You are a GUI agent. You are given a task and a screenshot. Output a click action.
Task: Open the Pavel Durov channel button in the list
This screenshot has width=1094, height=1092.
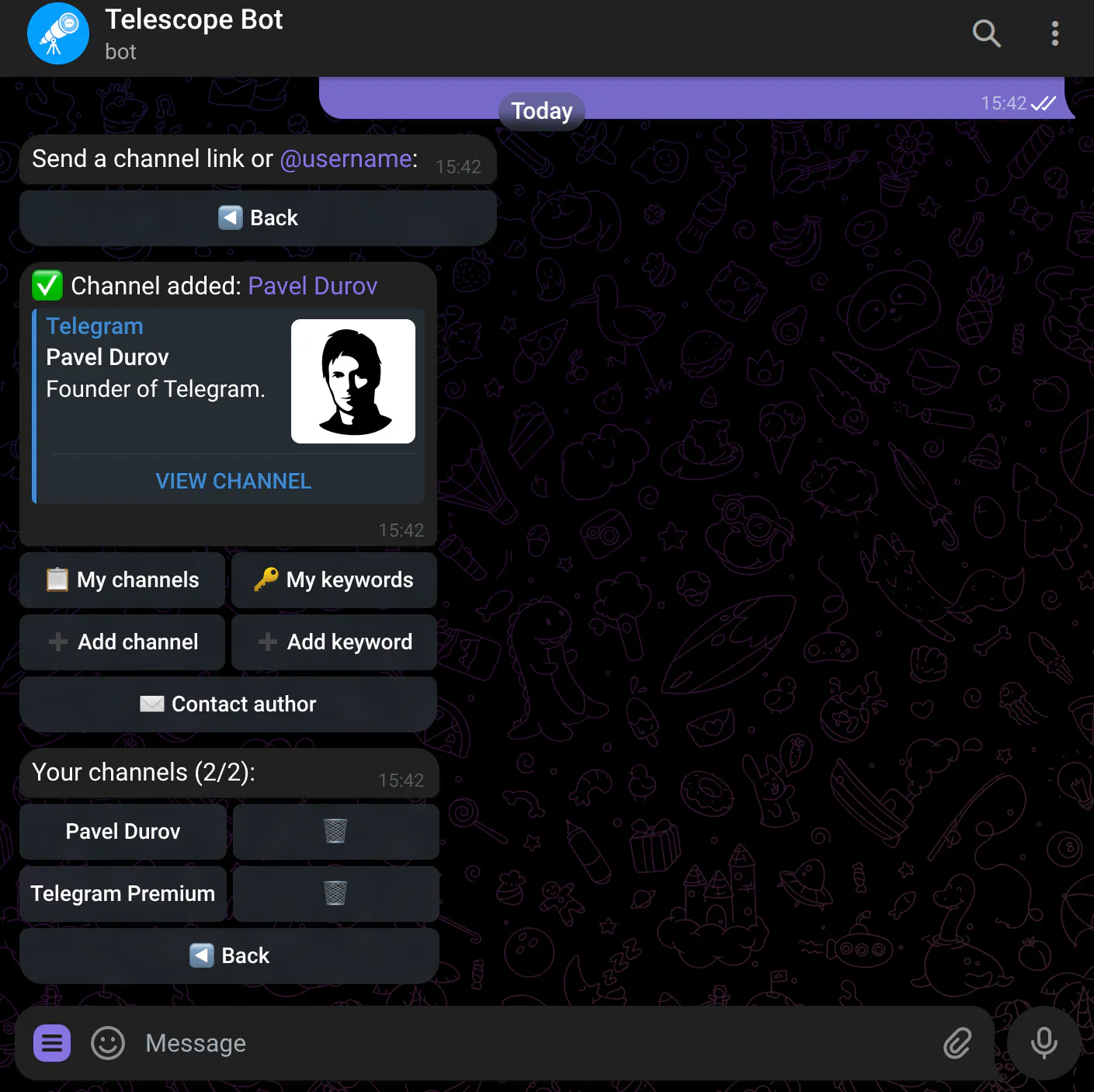(x=123, y=831)
